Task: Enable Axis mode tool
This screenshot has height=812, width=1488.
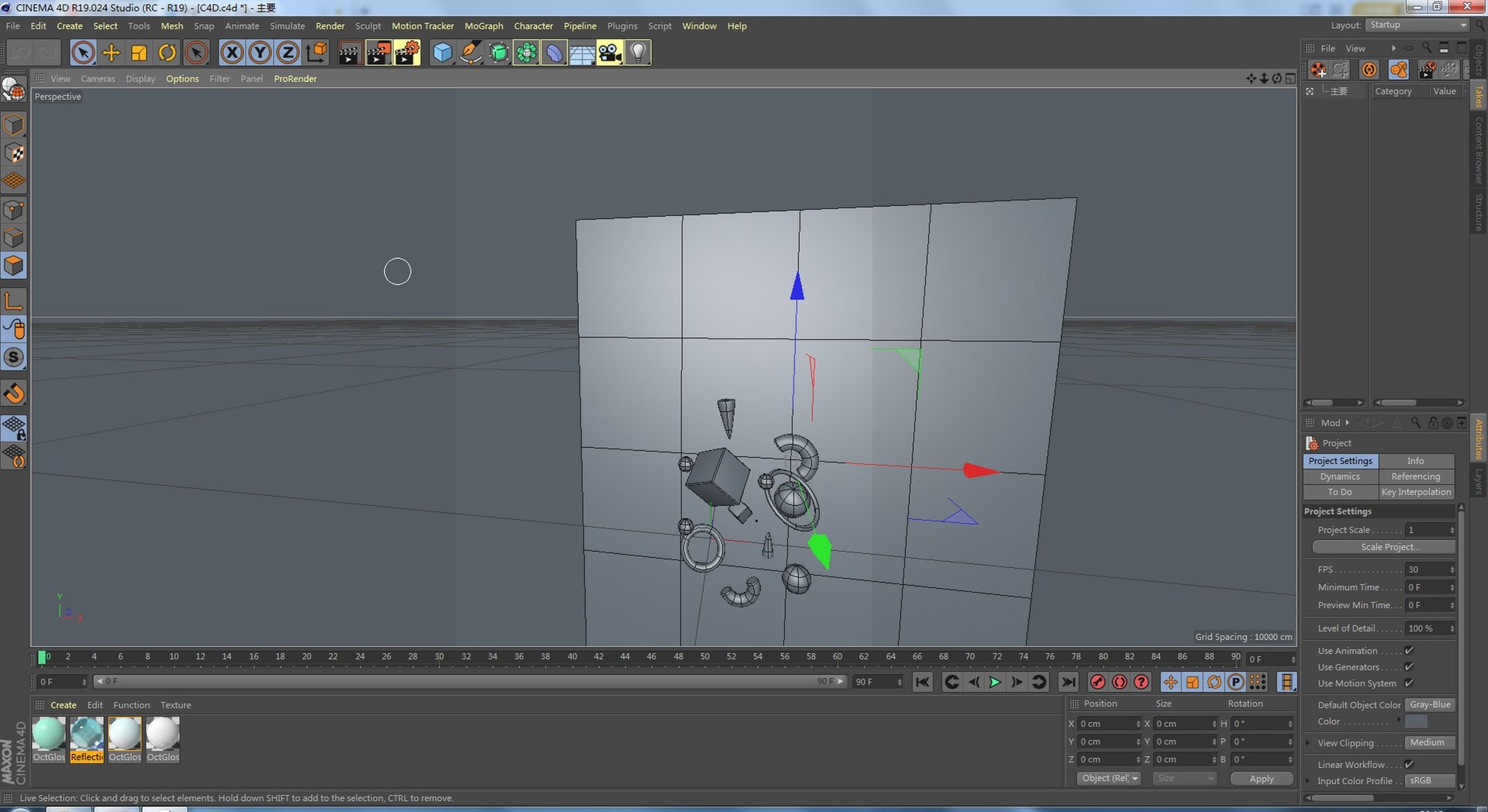Action: click(x=14, y=301)
